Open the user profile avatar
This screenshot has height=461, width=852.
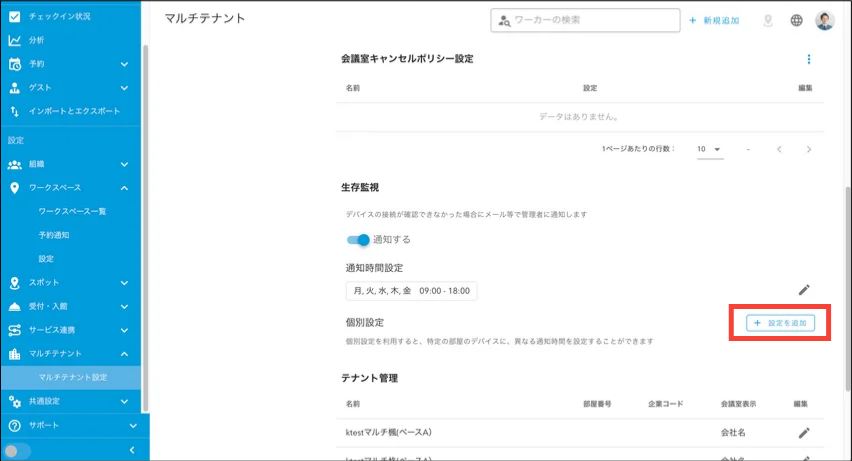pyautogui.click(x=824, y=20)
